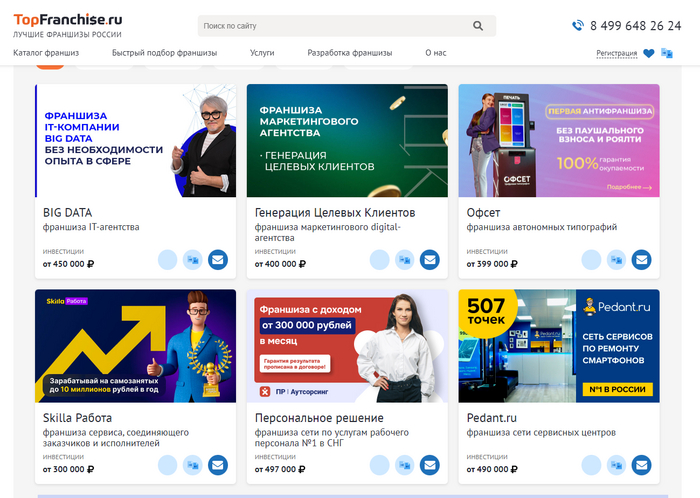This screenshot has height=498, width=700.
Task: Click text 'франшиза маркетингового digital-агентства'
Action: (328, 232)
